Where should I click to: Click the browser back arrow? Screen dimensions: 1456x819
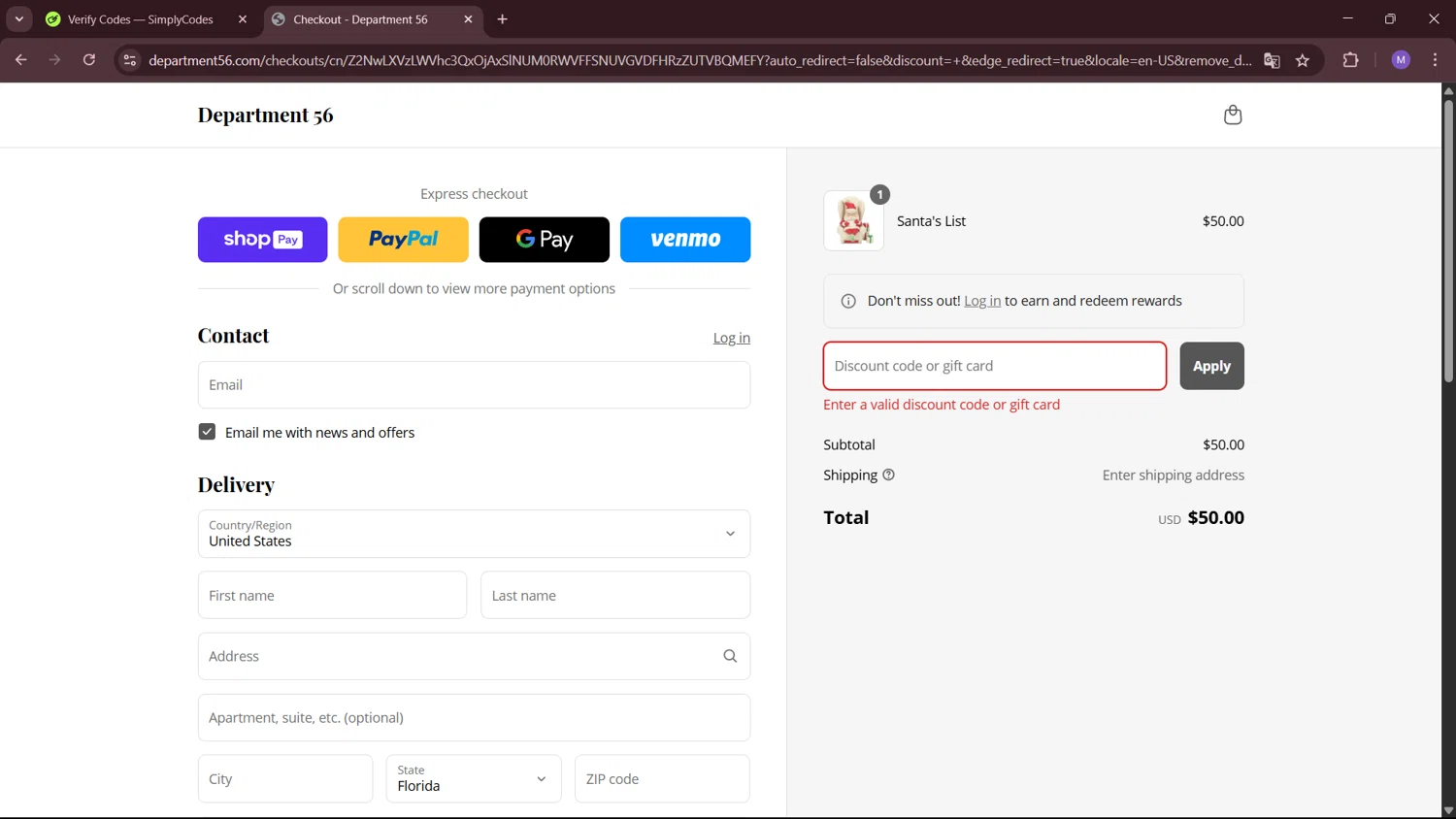pyautogui.click(x=20, y=60)
